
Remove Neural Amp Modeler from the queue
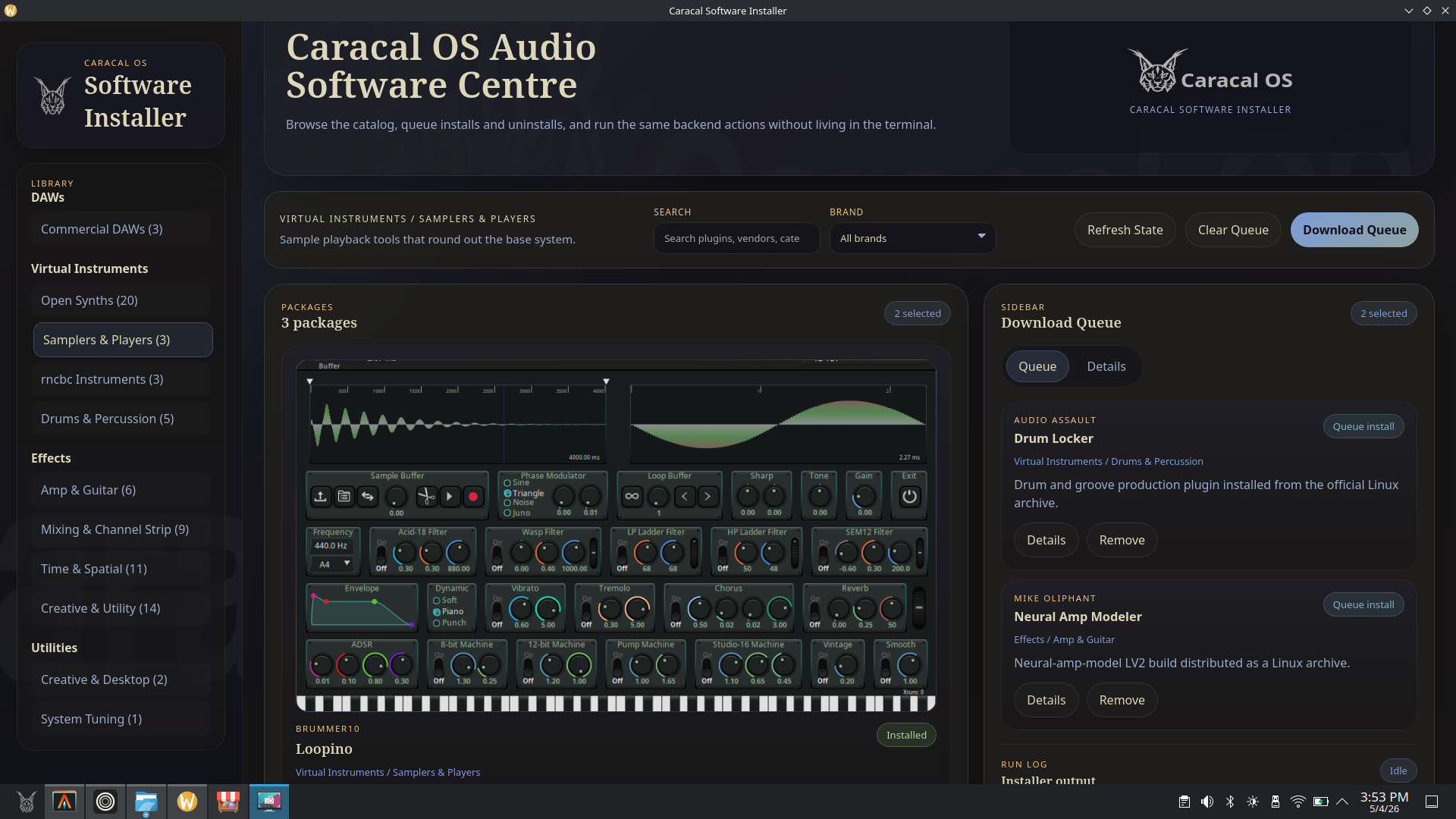pyautogui.click(x=1122, y=700)
